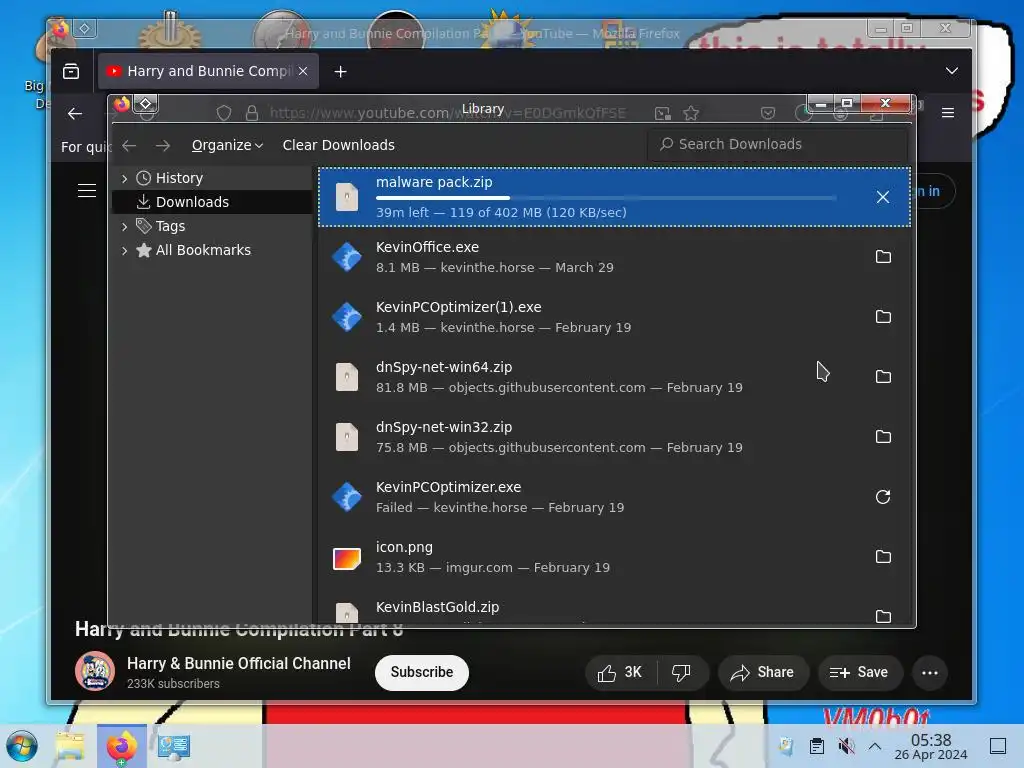Show dnSpy-net-win32.zip in folder
The width and height of the screenshot is (1024, 768).
point(883,437)
